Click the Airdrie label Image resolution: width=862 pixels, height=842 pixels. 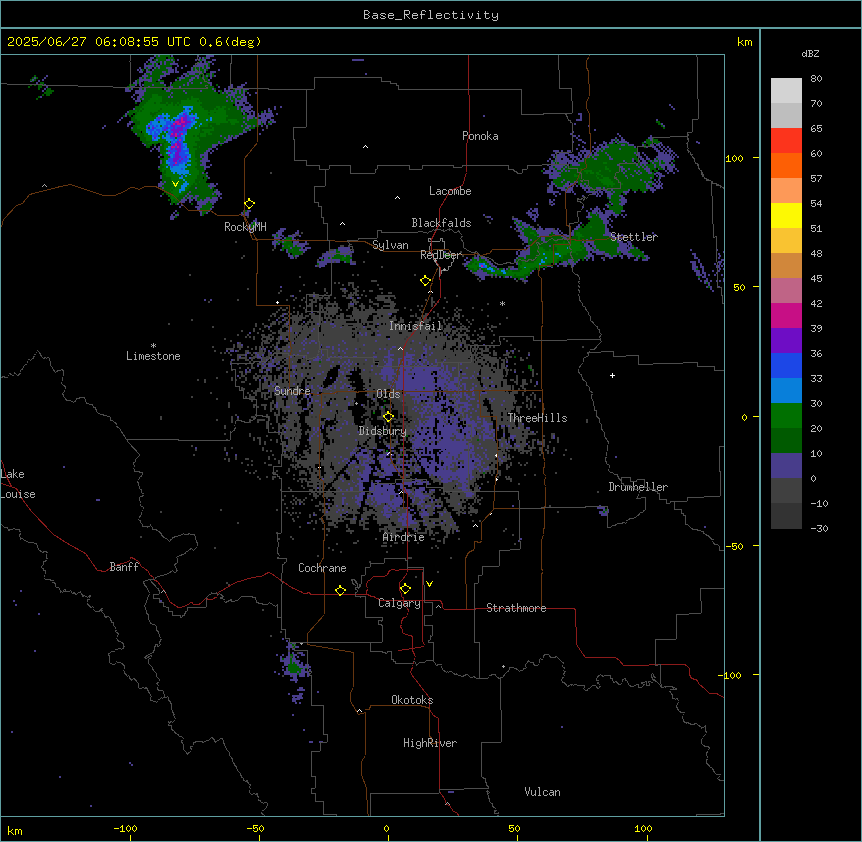tap(404, 537)
